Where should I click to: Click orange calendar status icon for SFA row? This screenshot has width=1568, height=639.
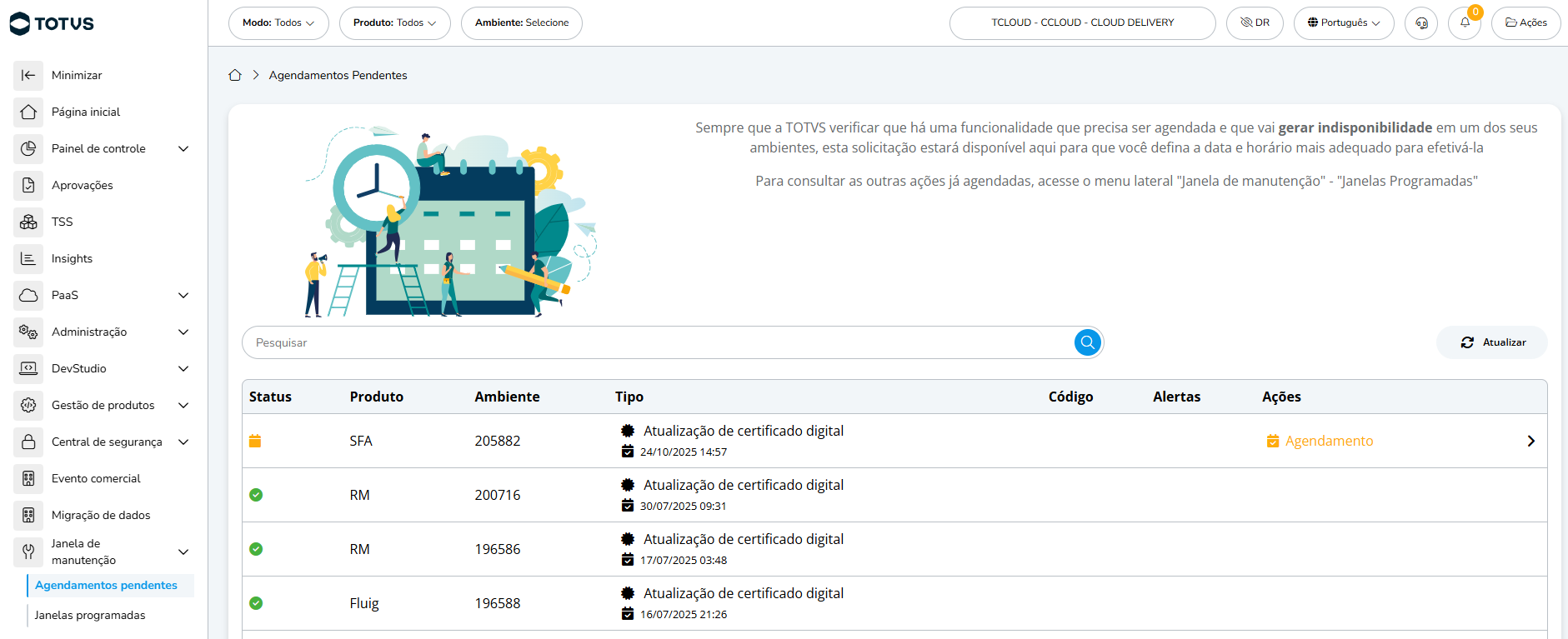[255, 441]
